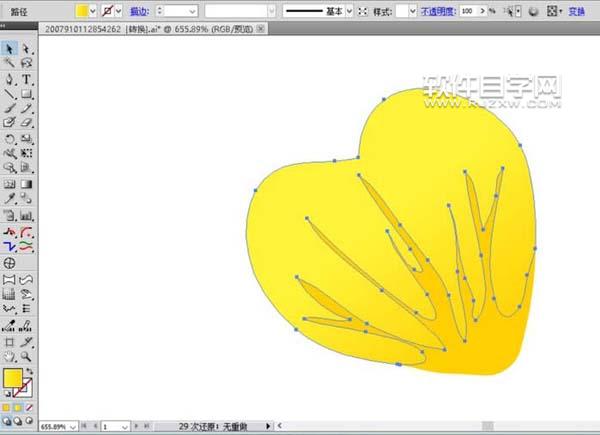This screenshot has width=600, height=435.
Task: Select the black arrow Selection tool
Action: (x=9, y=48)
